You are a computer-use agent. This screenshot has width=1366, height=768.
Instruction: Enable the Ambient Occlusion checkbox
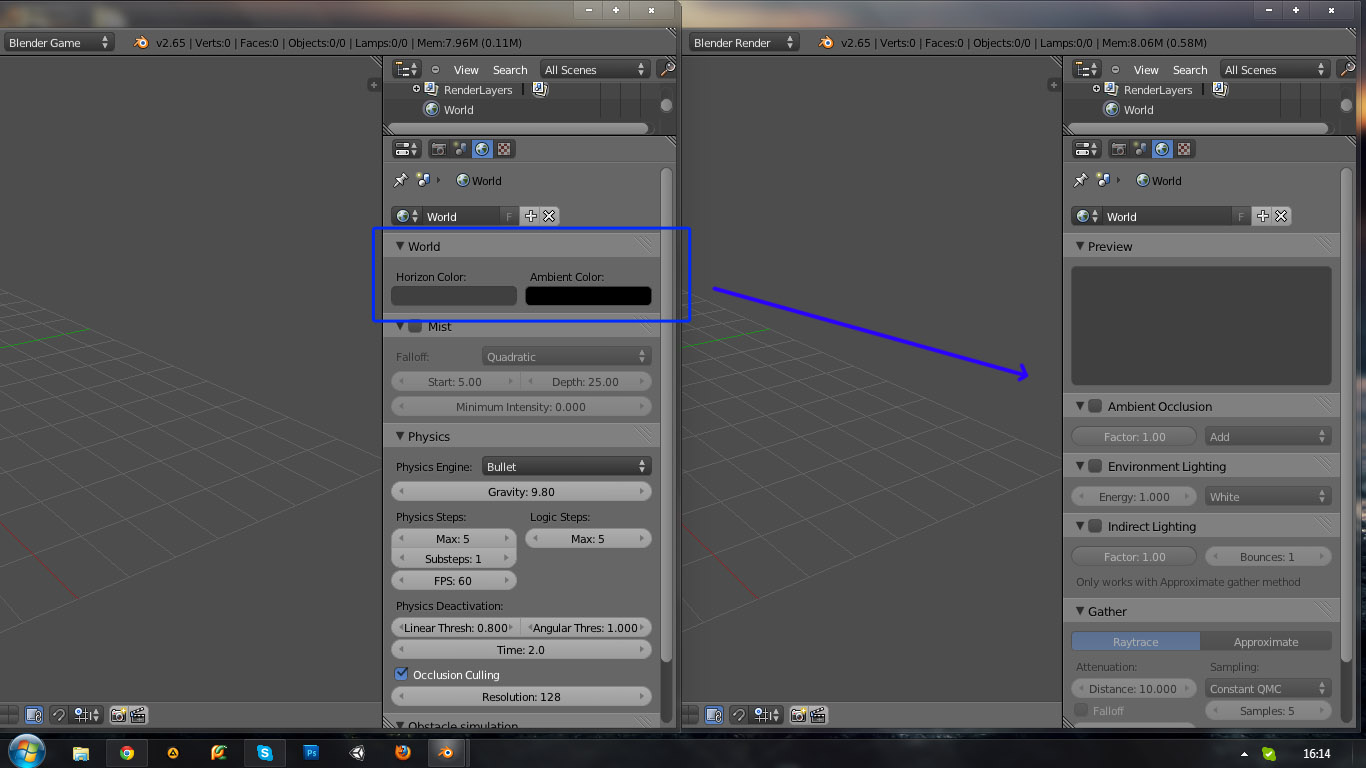[x=1092, y=406]
